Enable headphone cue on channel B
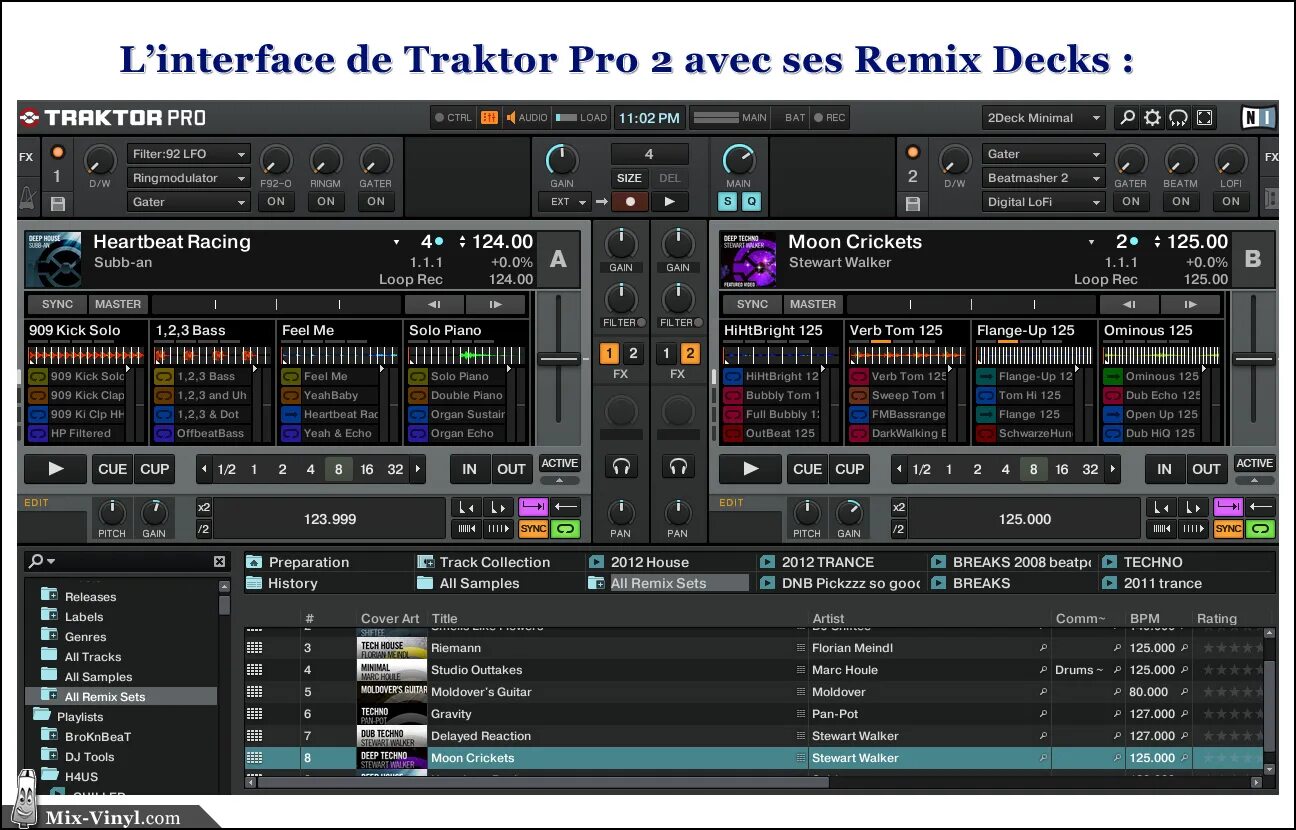Viewport: 1296px width, 830px height. 678,467
